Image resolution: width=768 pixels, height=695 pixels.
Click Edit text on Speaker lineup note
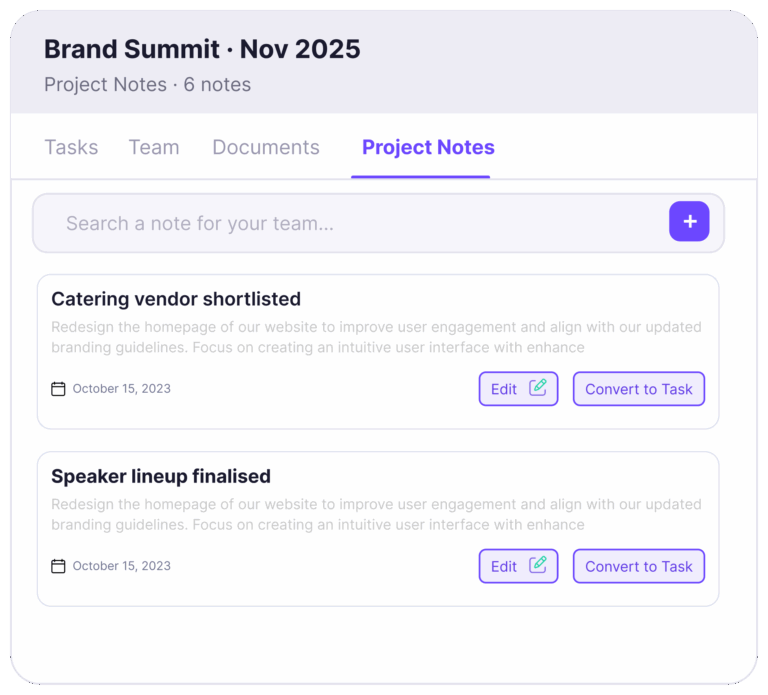[504, 566]
